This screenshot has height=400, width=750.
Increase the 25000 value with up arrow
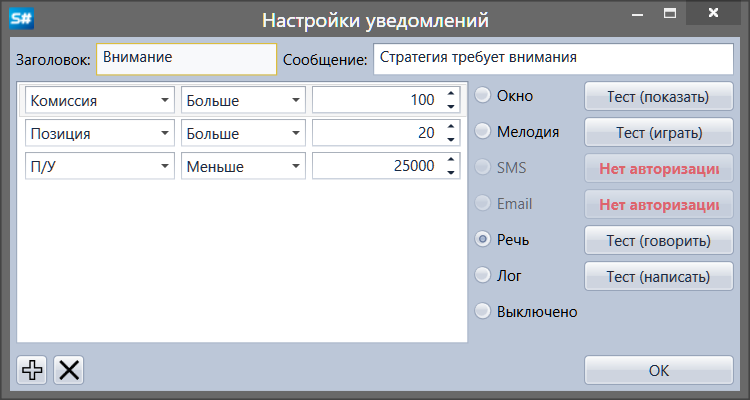point(451,159)
